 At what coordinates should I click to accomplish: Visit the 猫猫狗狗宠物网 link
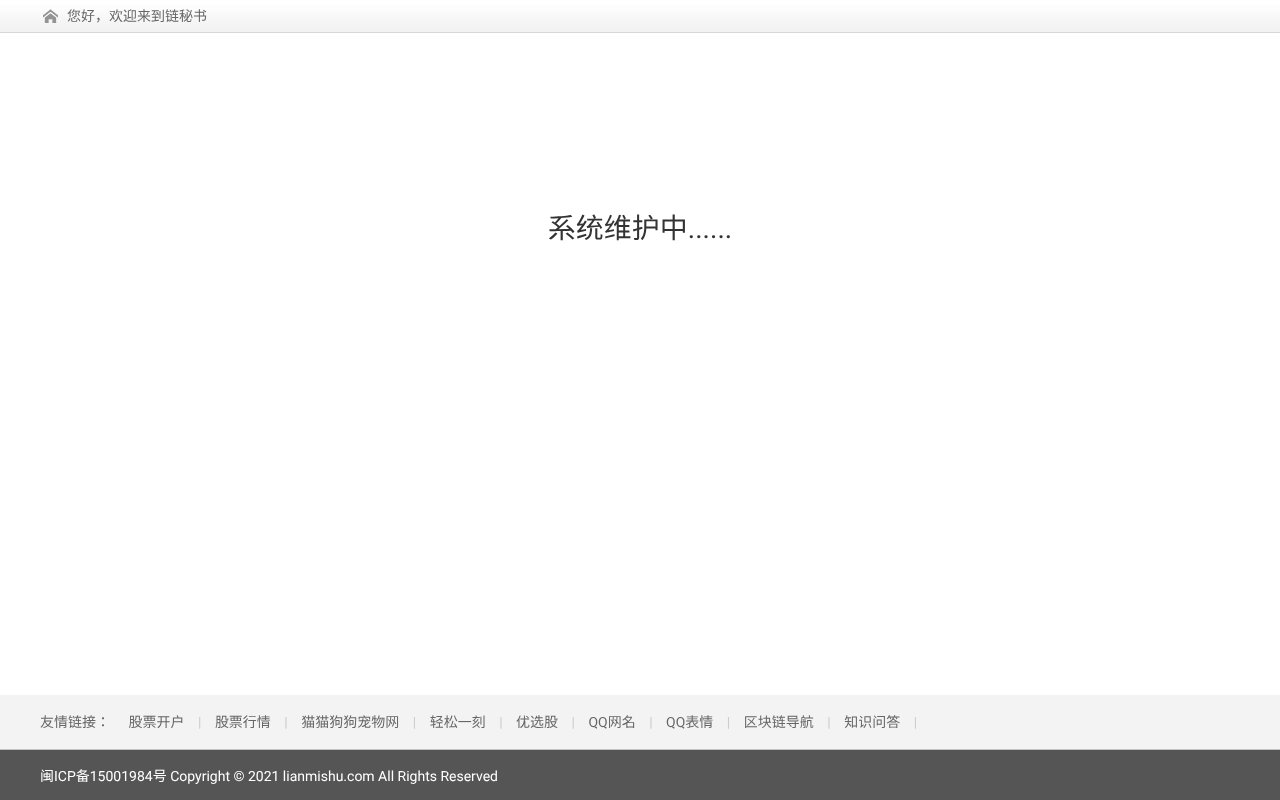(x=350, y=722)
